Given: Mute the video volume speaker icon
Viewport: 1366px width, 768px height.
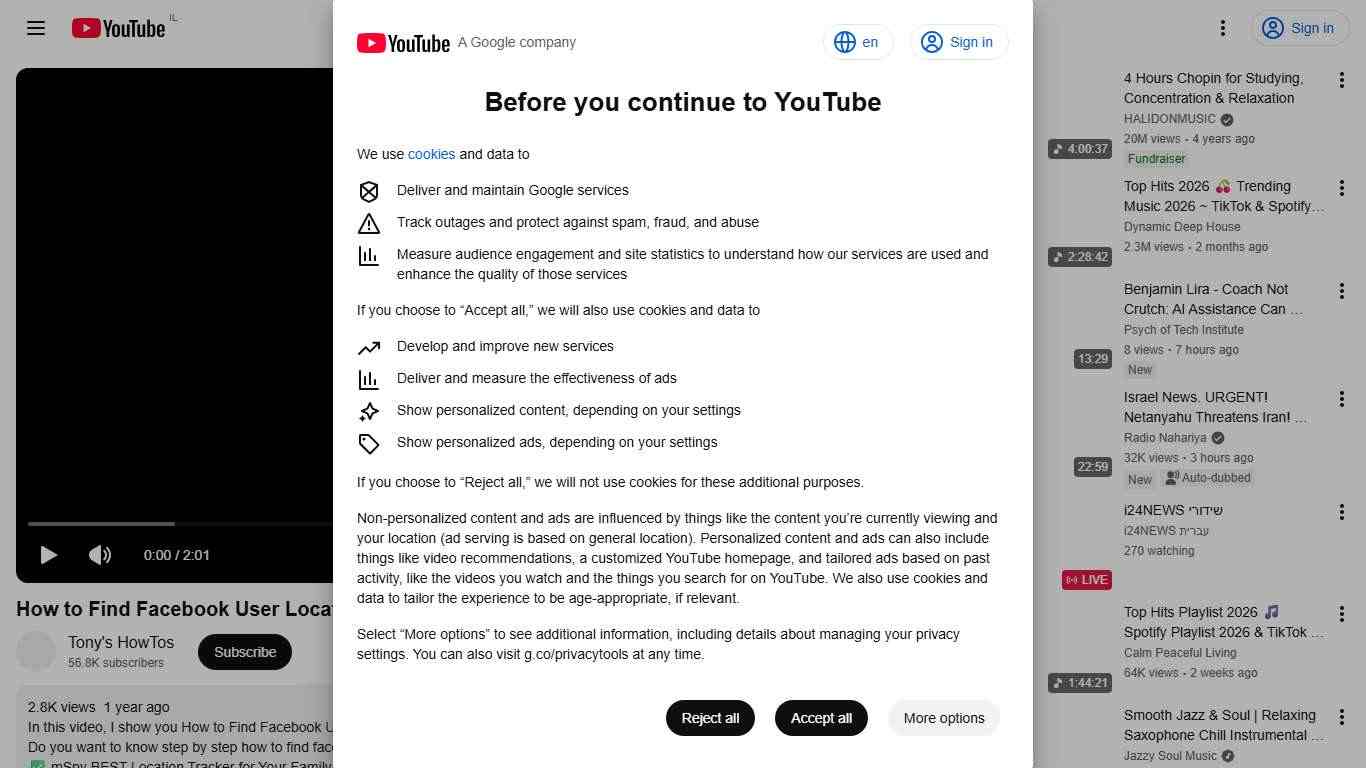Looking at the screenshot, I should (x=100, y=555).
